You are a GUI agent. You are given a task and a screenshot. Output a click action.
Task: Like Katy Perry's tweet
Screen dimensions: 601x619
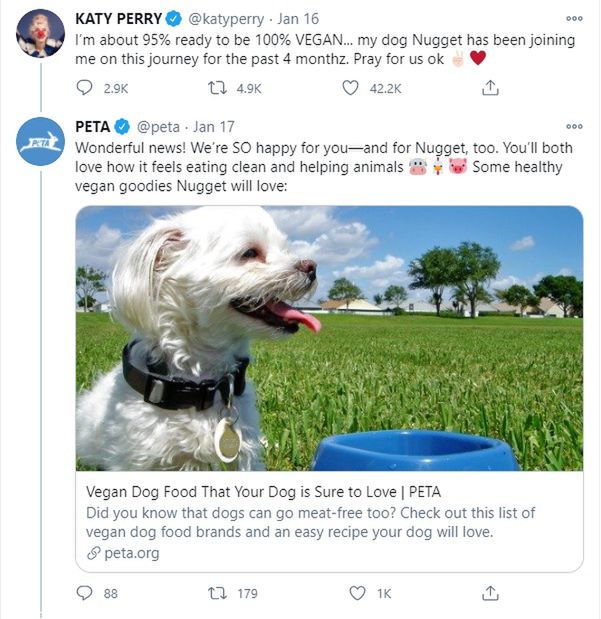(x=350, y=88)
